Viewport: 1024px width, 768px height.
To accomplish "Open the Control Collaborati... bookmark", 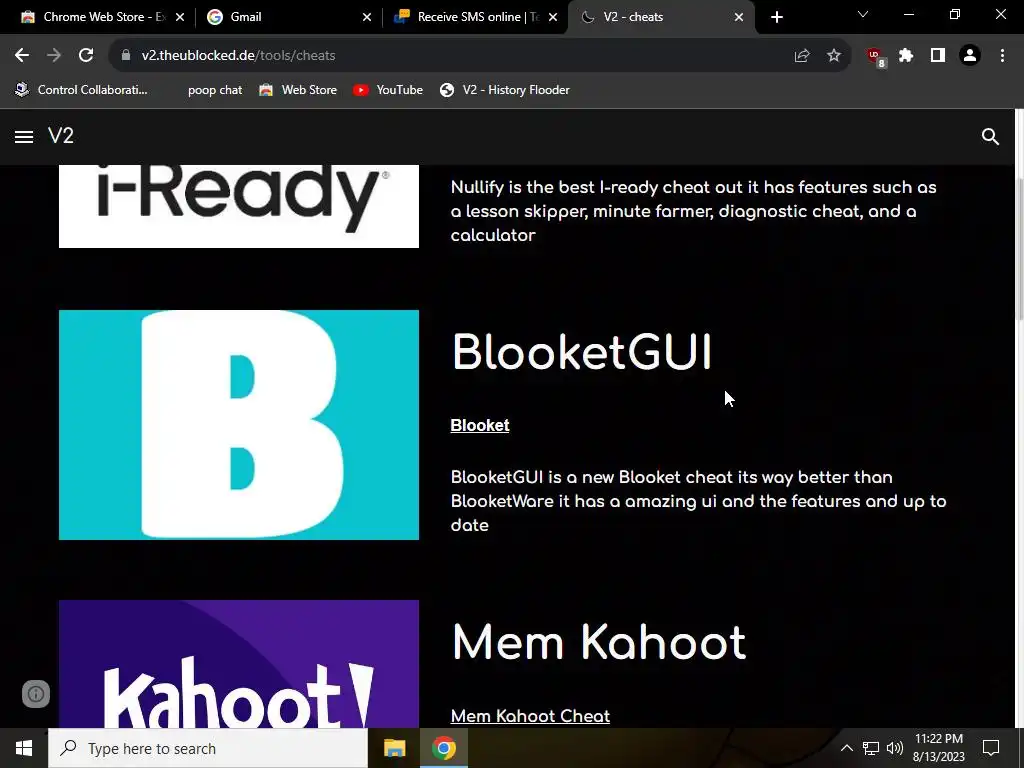I will coord(82,90).
